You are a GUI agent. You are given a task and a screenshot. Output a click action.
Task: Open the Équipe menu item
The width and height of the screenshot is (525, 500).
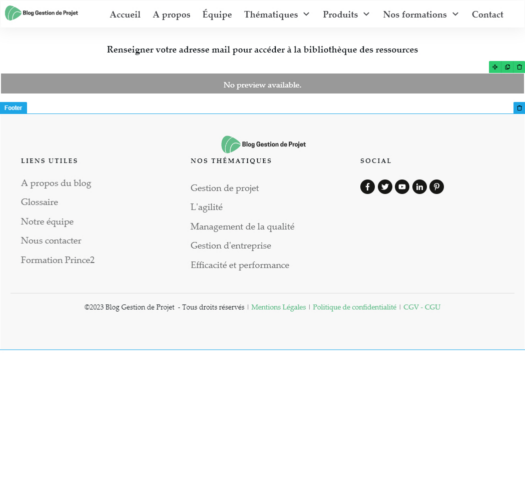[217, 14]
